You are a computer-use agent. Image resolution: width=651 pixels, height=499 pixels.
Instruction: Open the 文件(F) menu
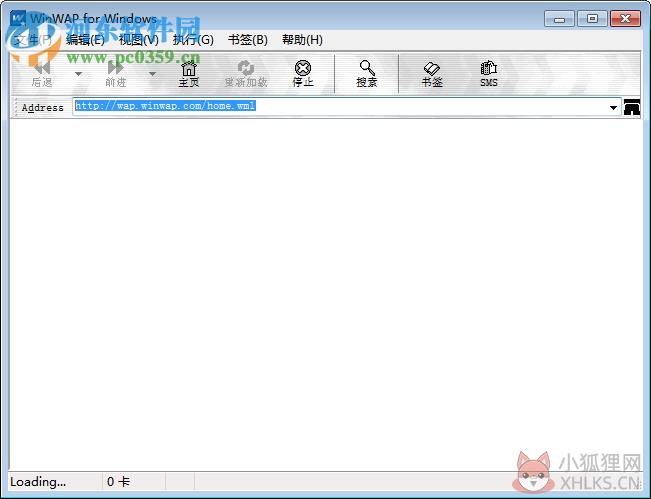[x=33, y=40]
